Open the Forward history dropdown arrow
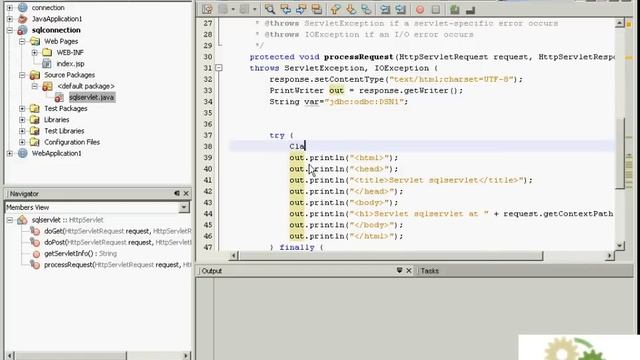 pos(254,9)
